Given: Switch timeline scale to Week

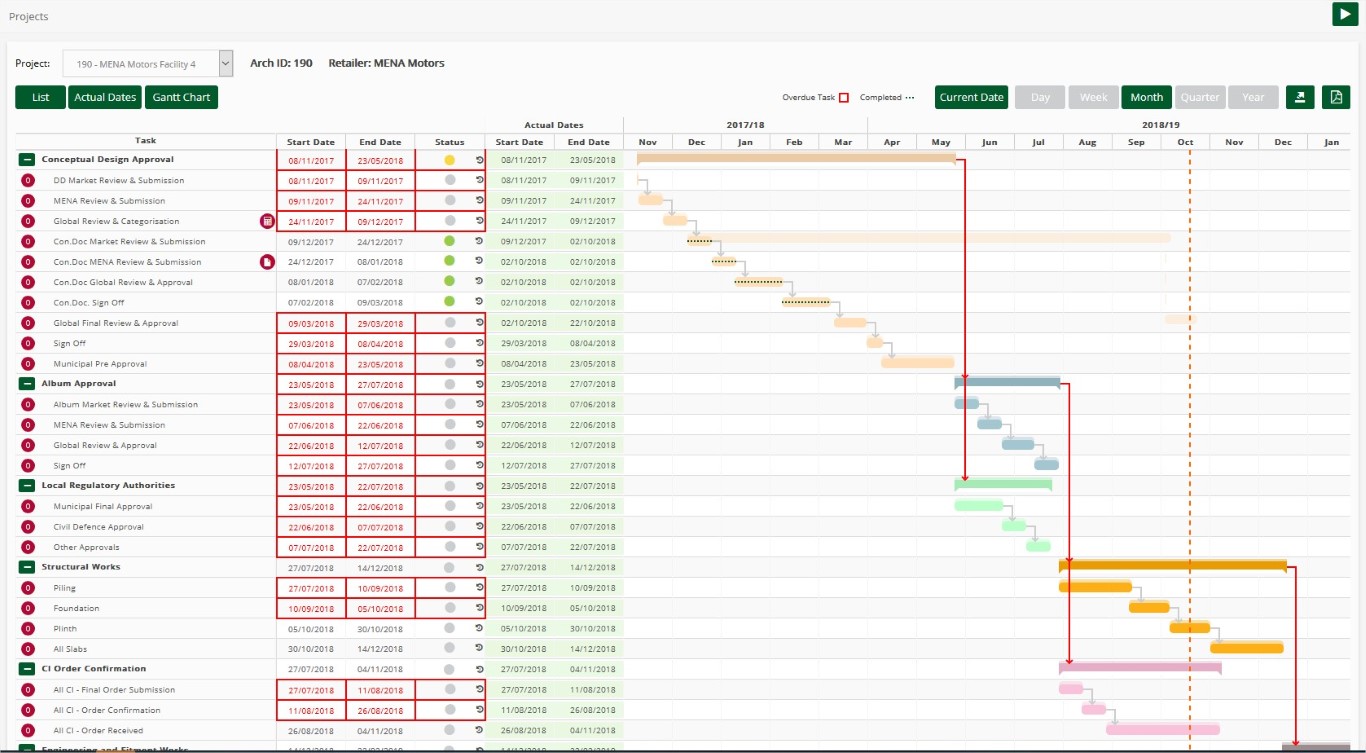Looking at the screenshot, I should pos(1093,97).
